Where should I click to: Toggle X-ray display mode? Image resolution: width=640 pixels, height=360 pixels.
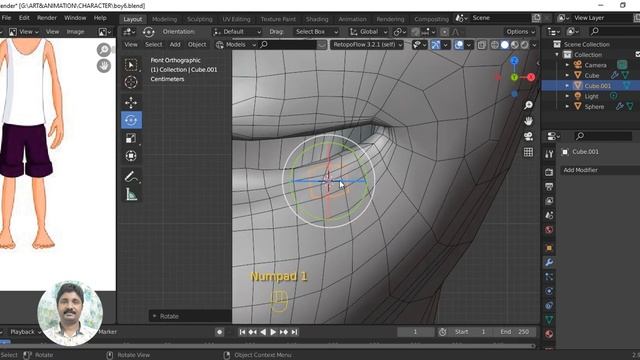click(x=482, y=44)
